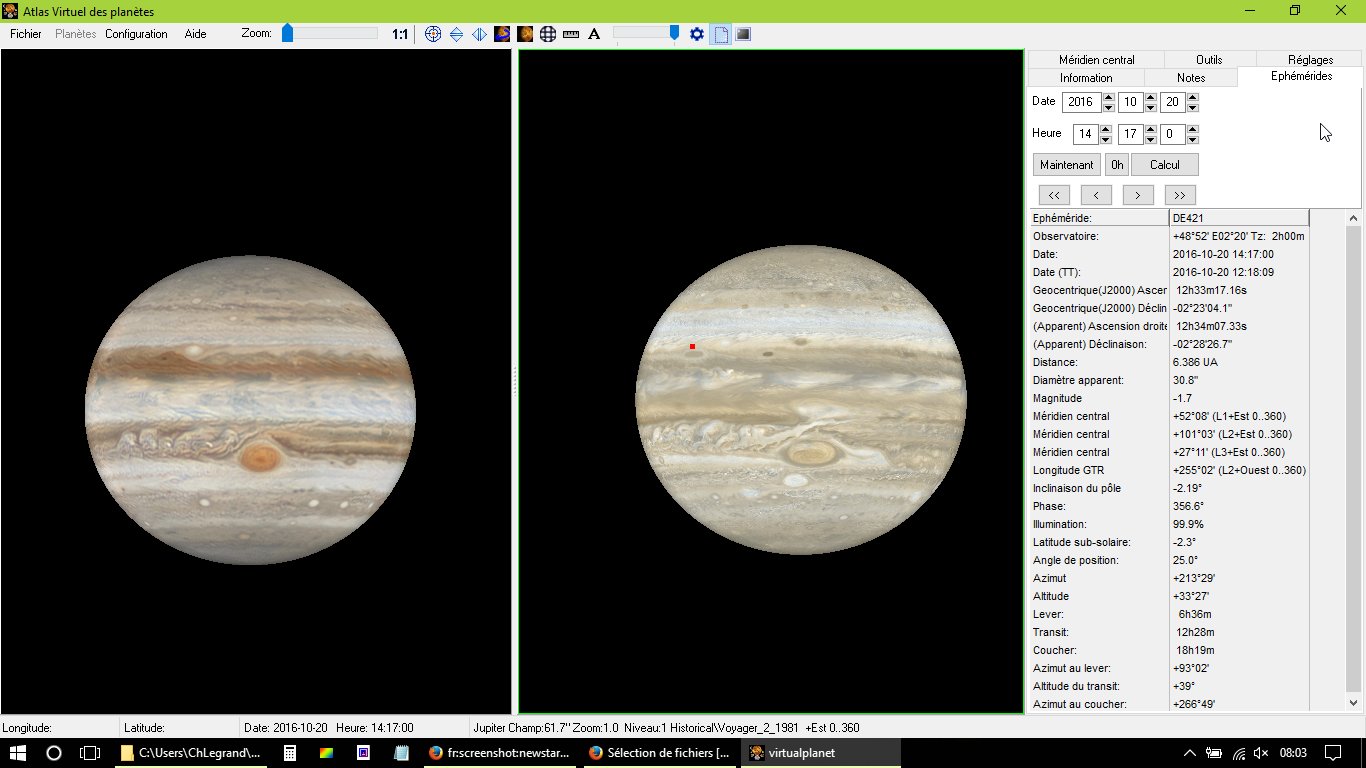Click the minute field showing 17
Image resolution: width=1366 pixels, height=768 pixels.
pyautogui.click(x=1130, y=134)
